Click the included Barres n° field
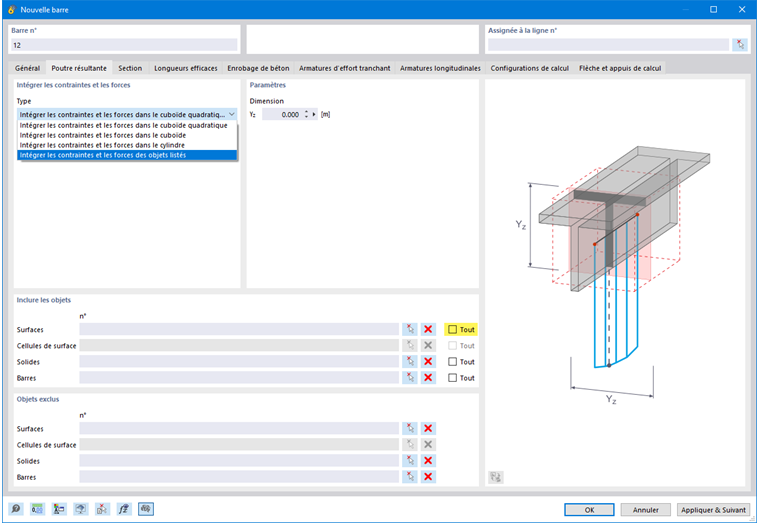760x523 pixels. point(239,378)
